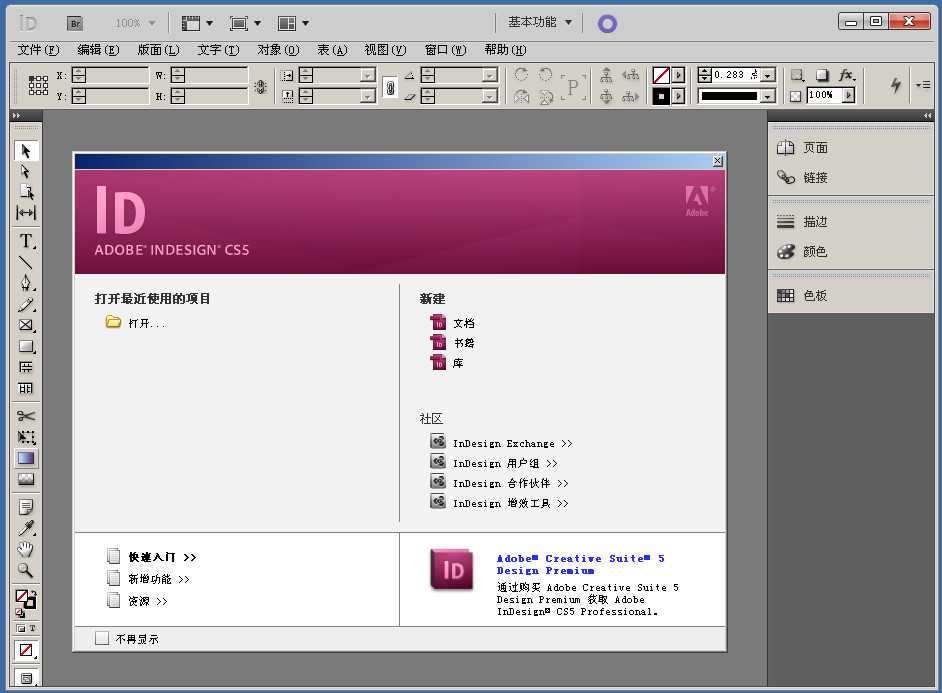
Task: Select the Note tool
Action: [26, 507]
